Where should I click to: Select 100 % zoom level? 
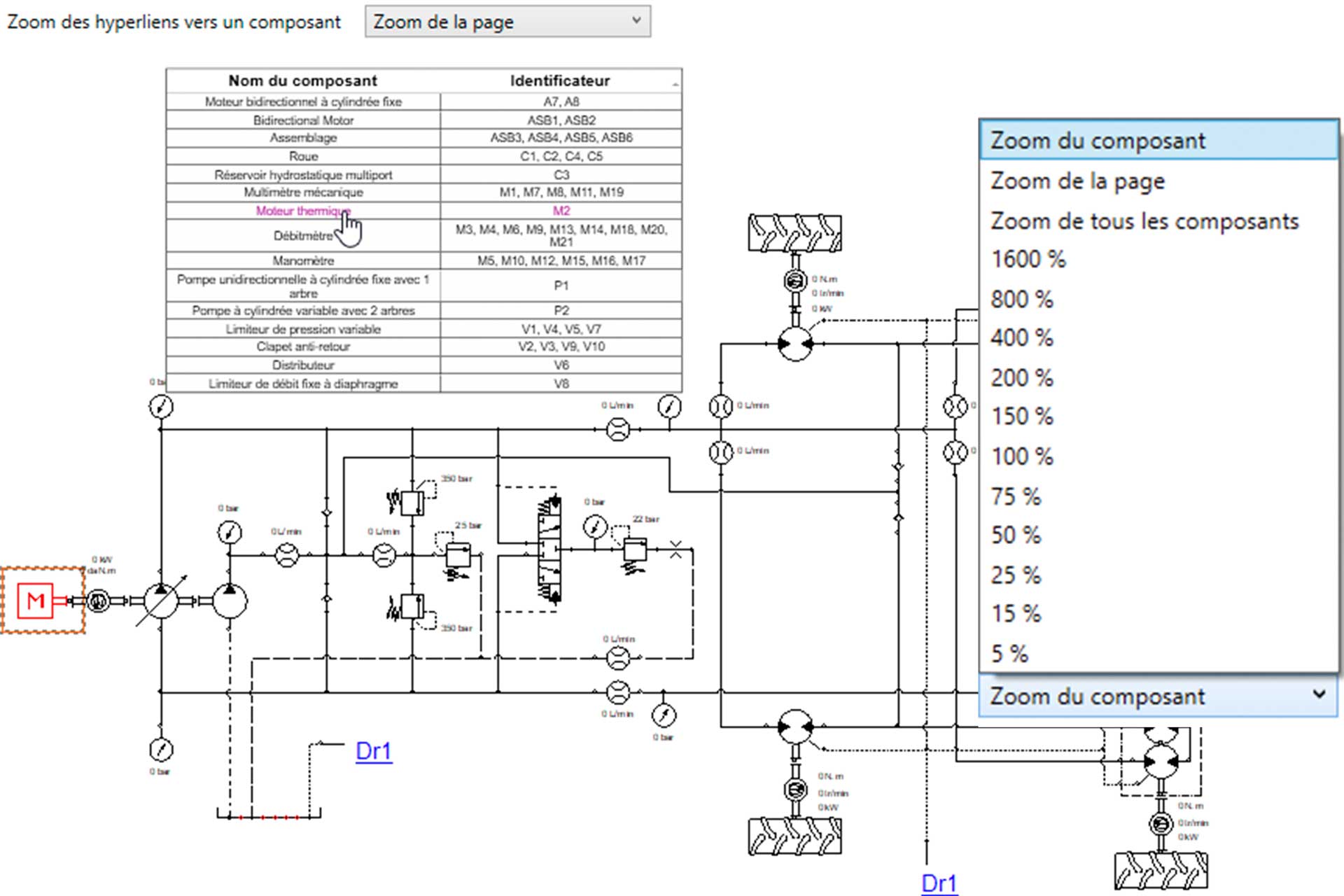coord(1158,456)
